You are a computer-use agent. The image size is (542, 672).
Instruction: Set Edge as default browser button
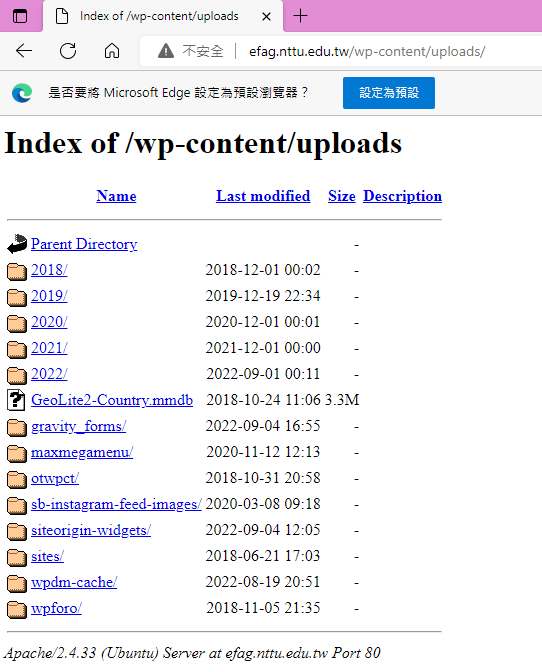[x=389, y=93]
